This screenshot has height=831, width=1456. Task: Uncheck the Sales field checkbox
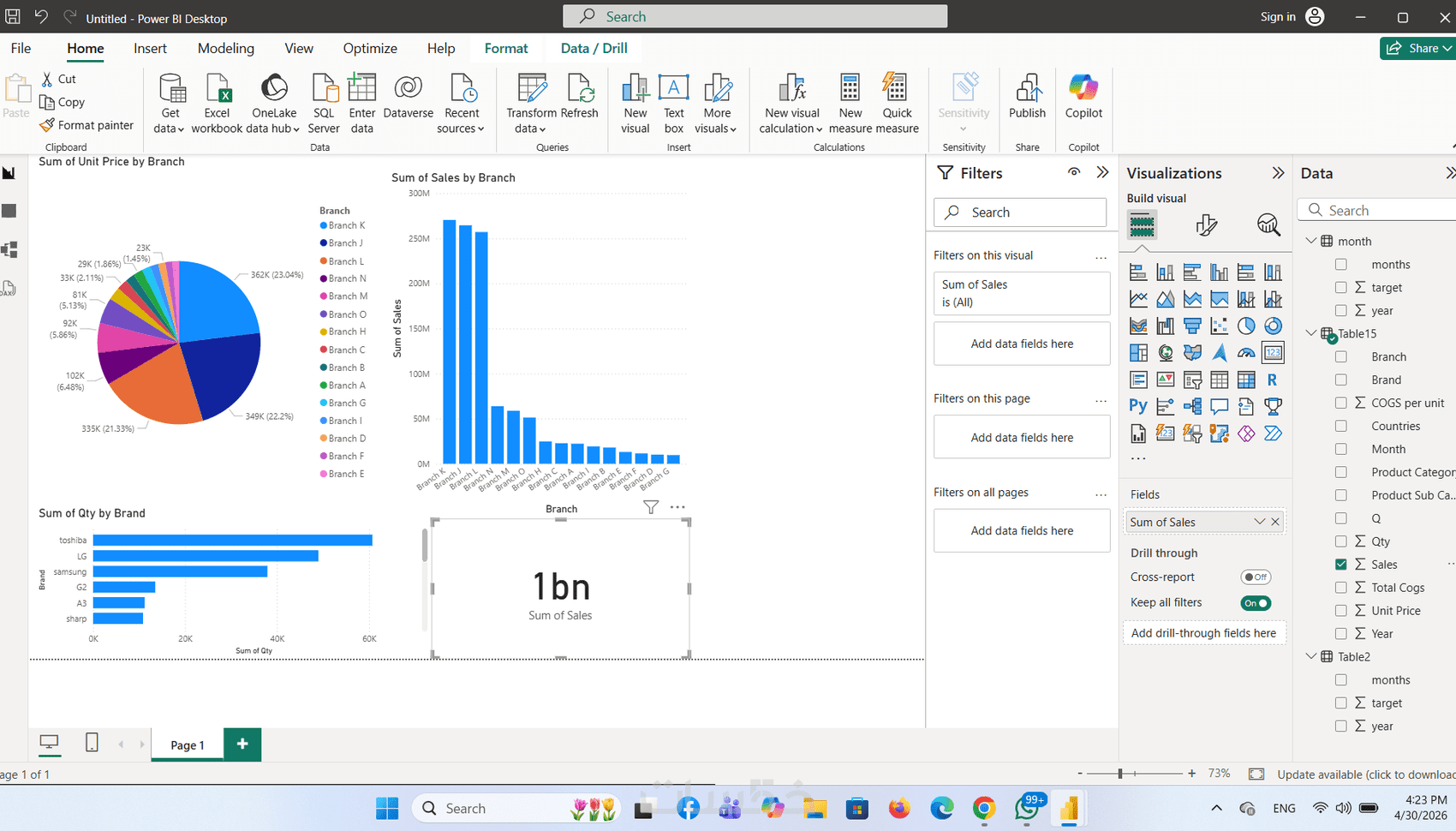[1341, 565]
